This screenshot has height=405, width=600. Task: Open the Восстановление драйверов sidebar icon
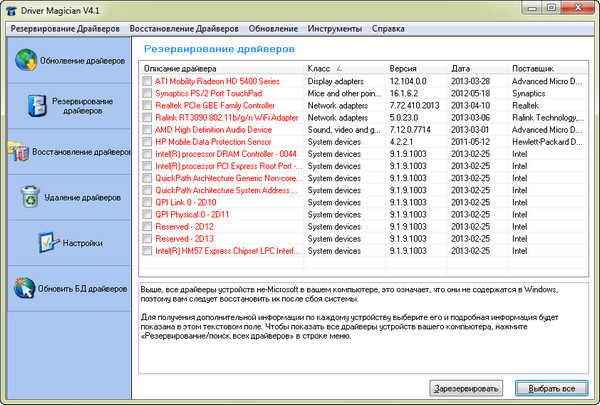[x=15, y=153]
